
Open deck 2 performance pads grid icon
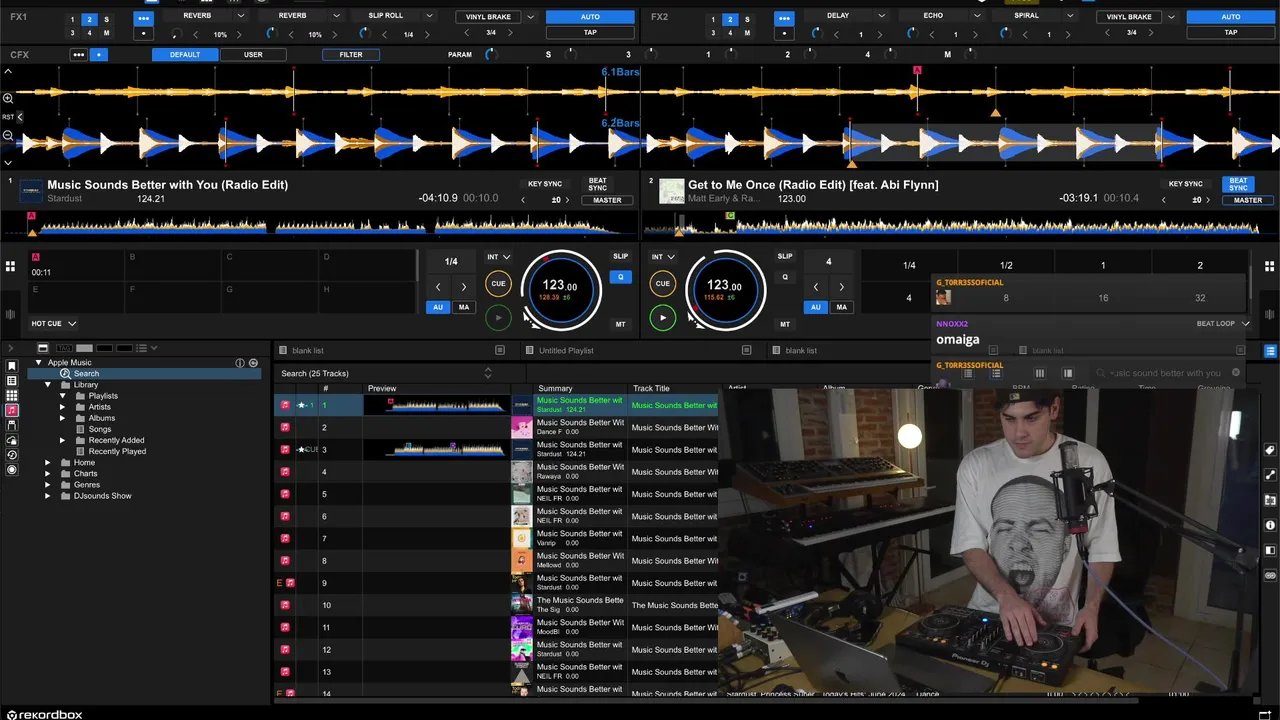coord(1270,266)
